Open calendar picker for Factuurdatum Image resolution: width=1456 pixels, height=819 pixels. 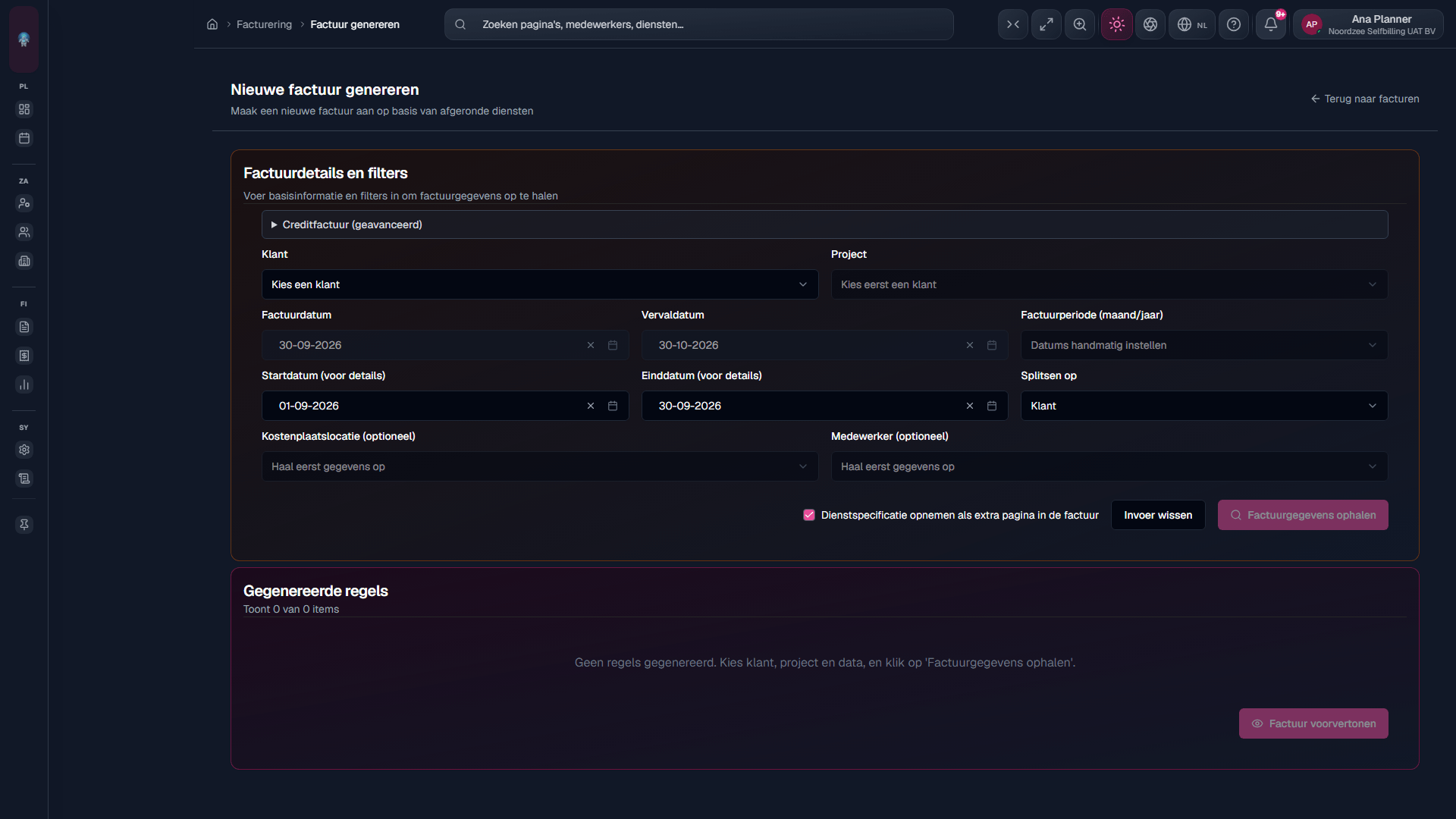pos(613,345)
